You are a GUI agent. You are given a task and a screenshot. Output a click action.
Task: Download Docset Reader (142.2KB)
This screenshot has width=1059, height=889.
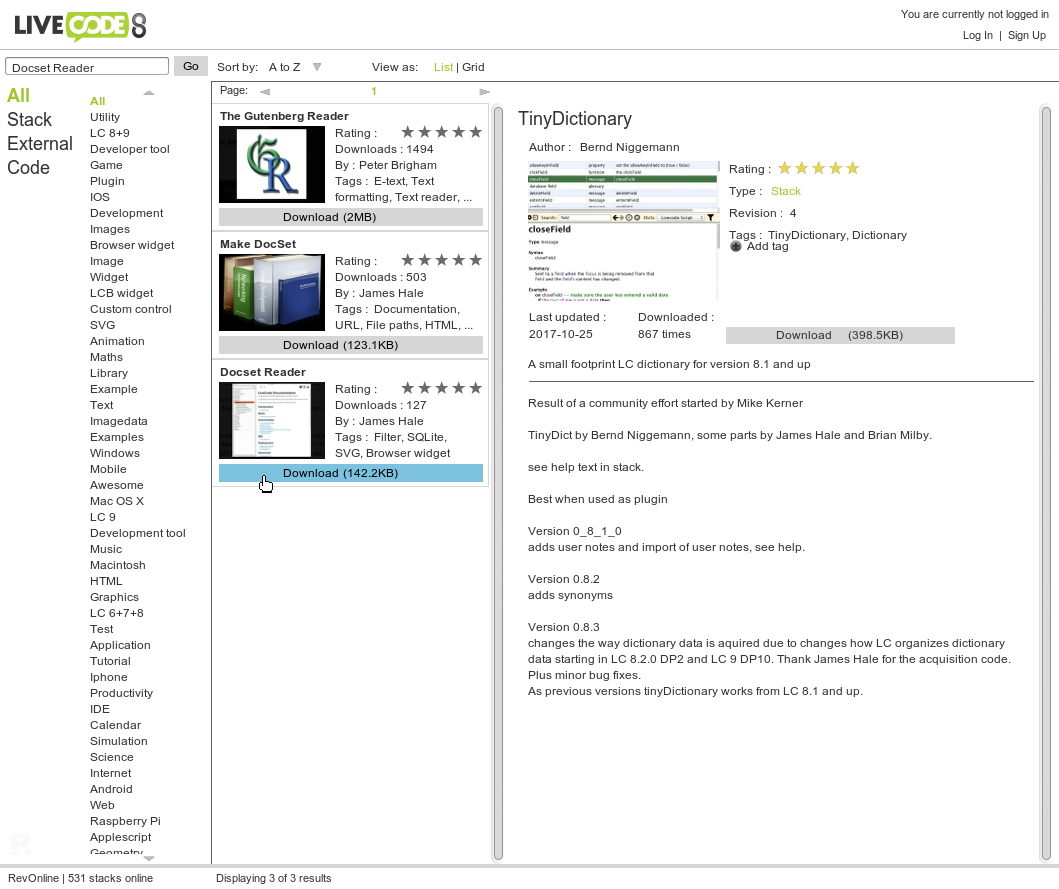tap(351, 473)
